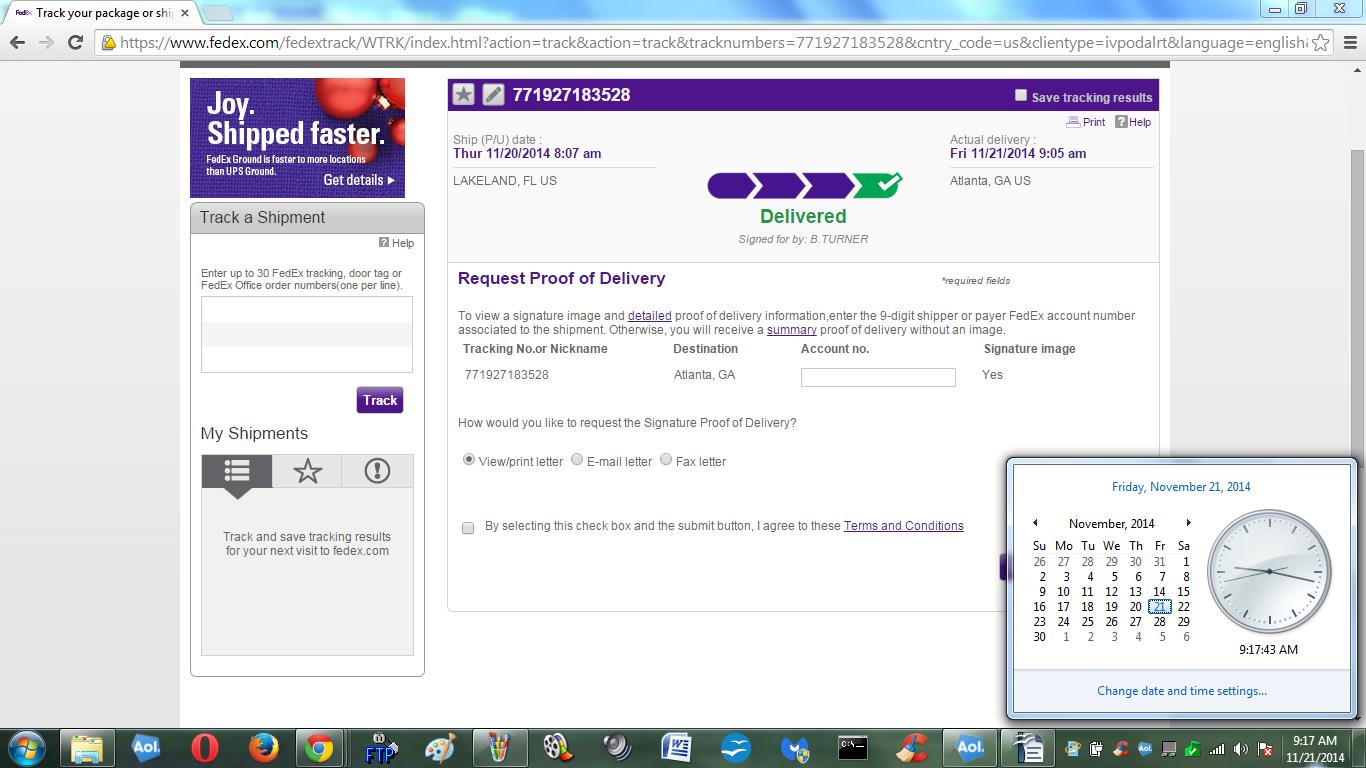Open the list view tab in My Shipments
Screen dimensions: 1366x768
click(237, 471)
